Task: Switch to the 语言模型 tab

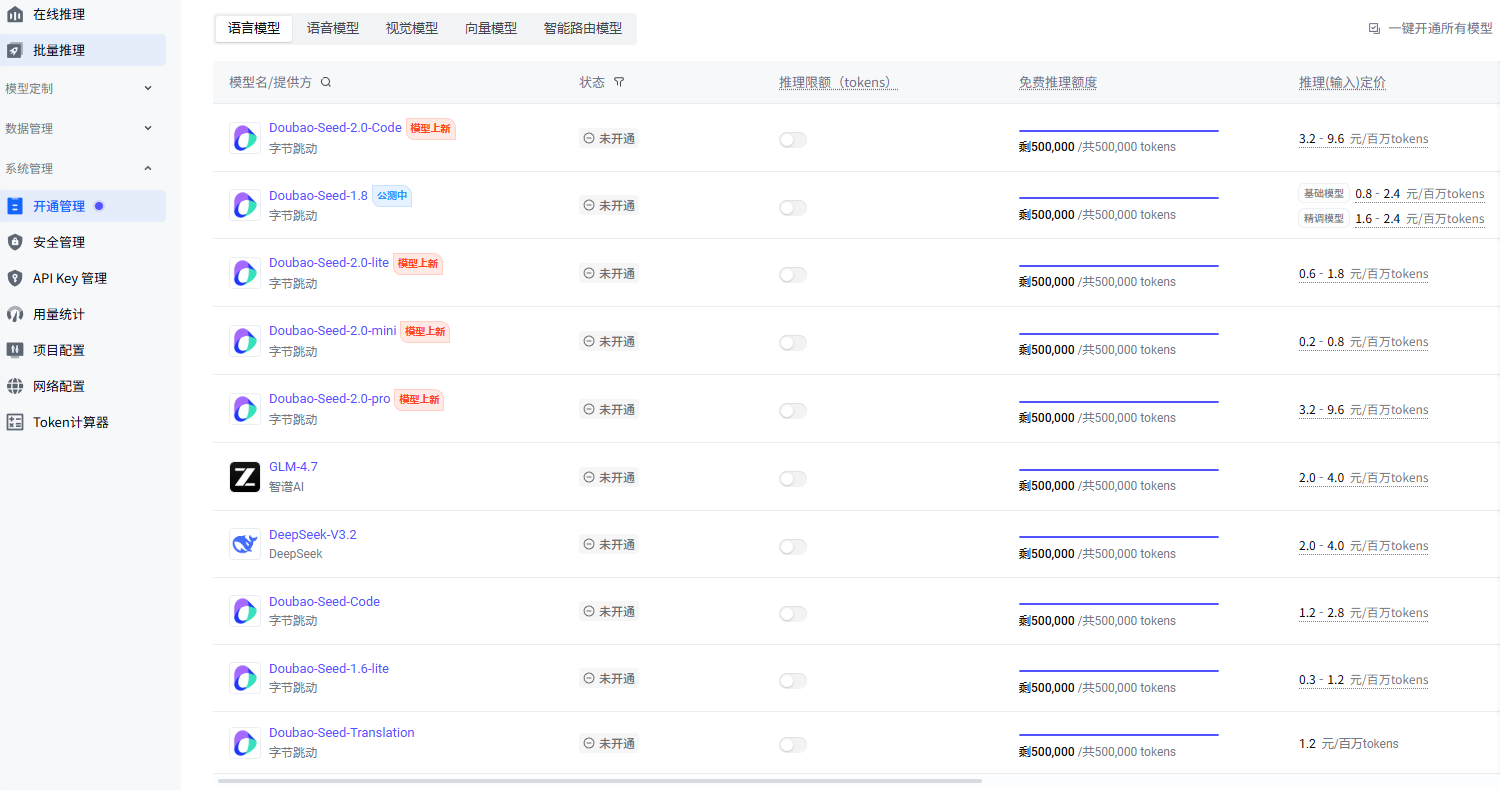Action: [x=254, y=29]
